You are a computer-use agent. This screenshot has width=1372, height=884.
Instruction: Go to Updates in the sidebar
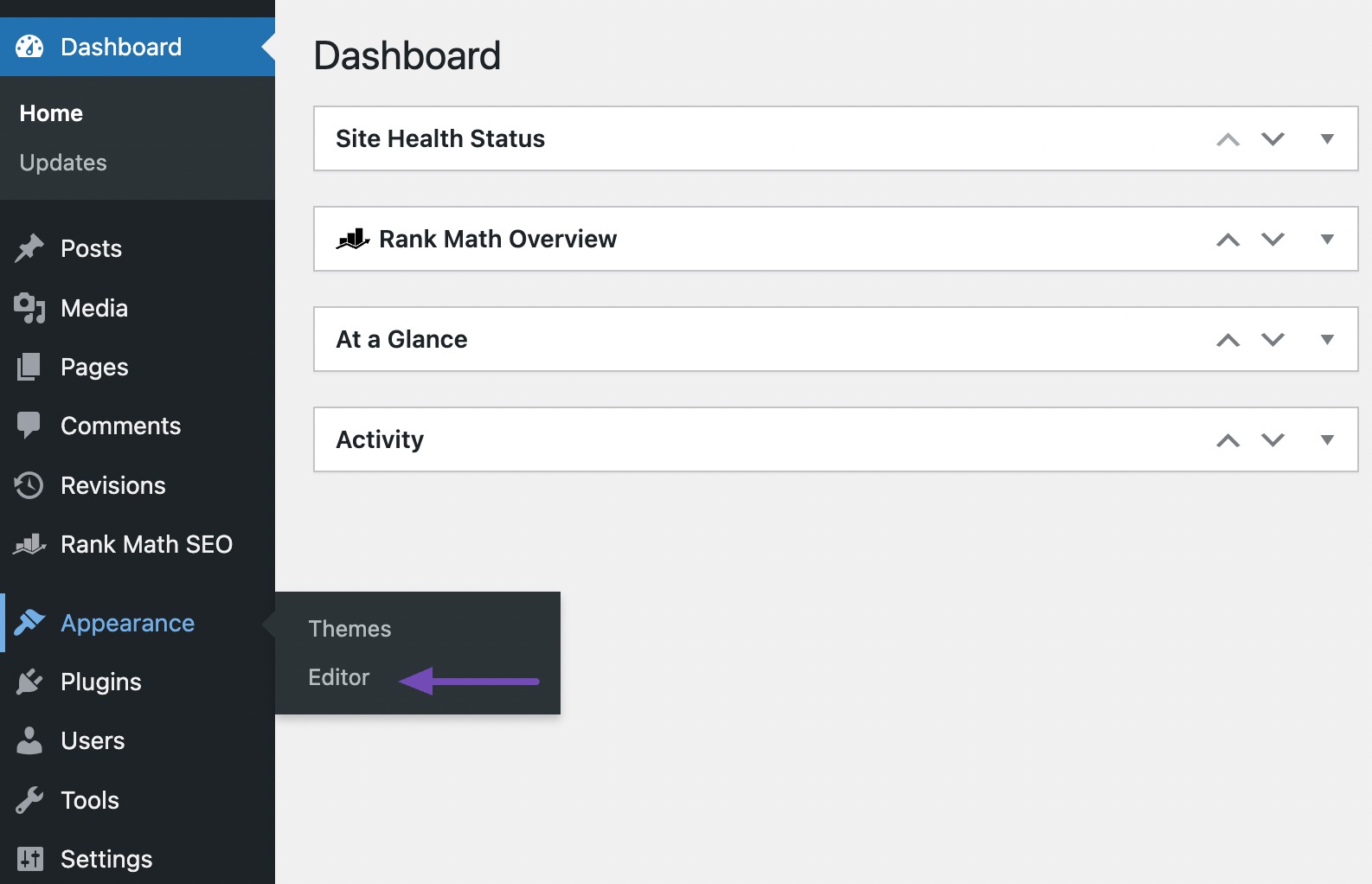[x=62, y=162]
